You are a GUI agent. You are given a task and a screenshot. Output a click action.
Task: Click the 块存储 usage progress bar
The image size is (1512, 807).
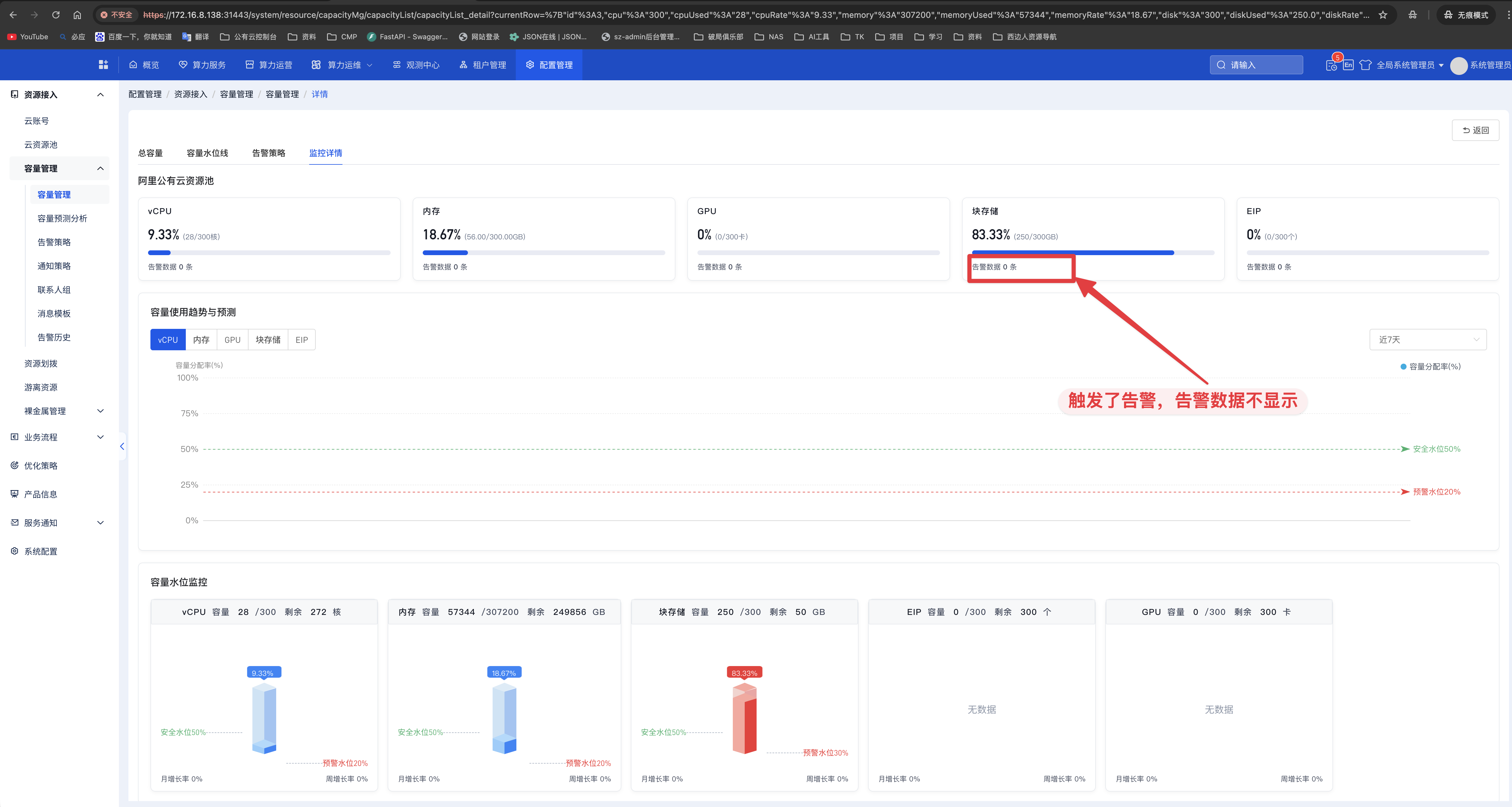click(x=1092, y=253)
